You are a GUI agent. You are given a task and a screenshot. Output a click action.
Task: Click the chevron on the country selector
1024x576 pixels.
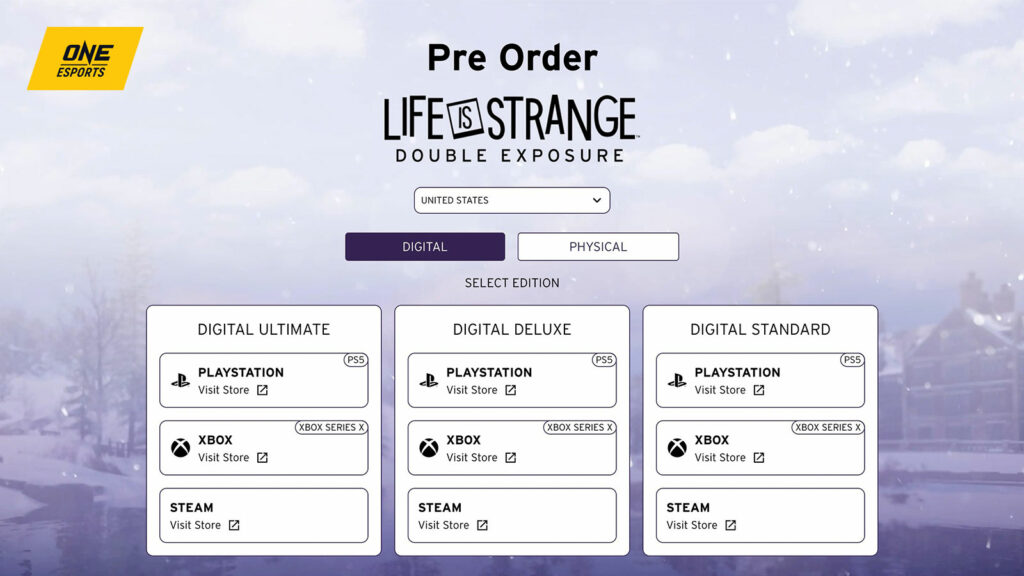(x=596, y=200)
